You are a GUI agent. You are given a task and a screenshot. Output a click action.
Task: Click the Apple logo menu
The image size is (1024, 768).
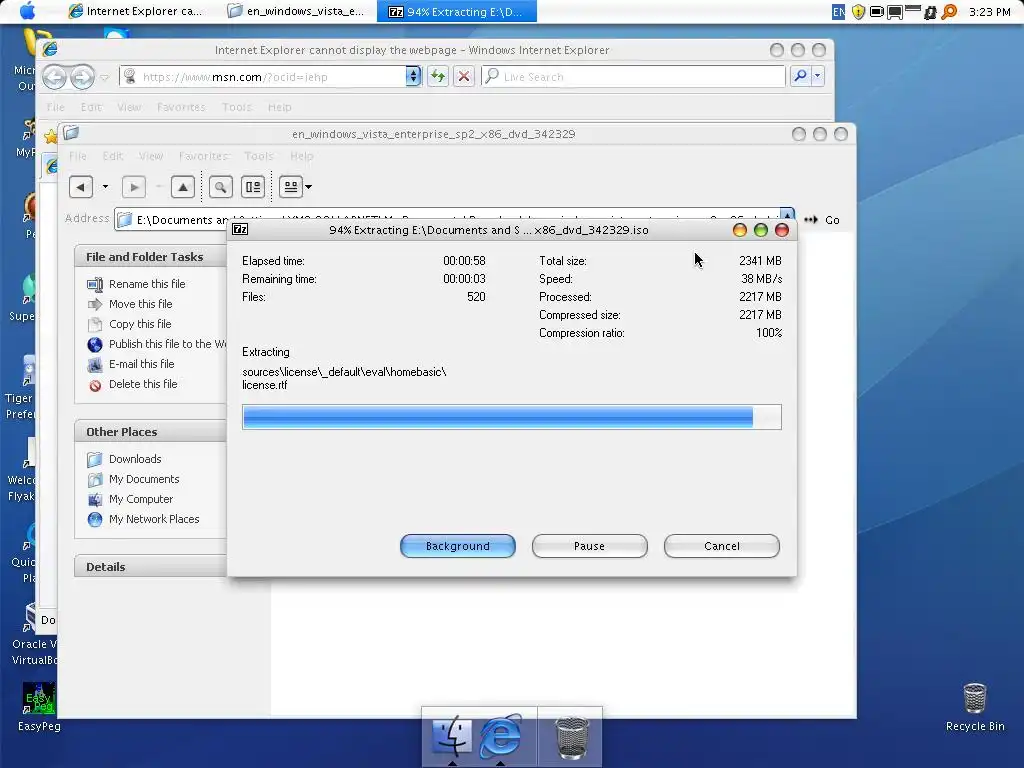[x=27, y=10]
